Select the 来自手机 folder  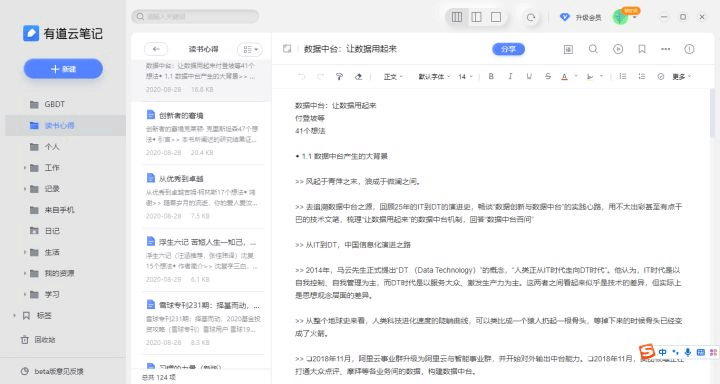(x=66, y=210)
